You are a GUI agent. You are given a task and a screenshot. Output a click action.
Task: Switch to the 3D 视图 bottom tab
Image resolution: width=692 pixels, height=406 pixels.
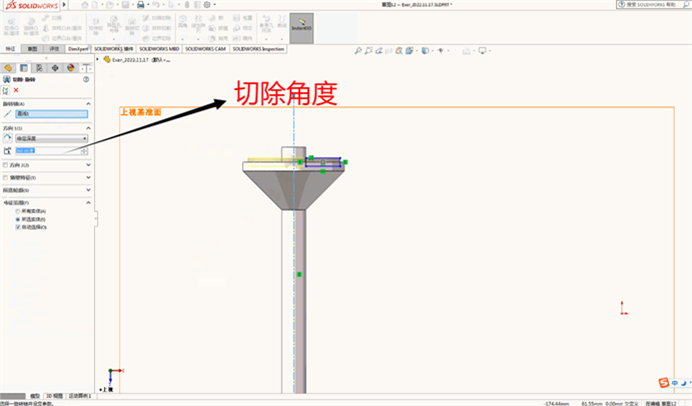click(55, 396)
